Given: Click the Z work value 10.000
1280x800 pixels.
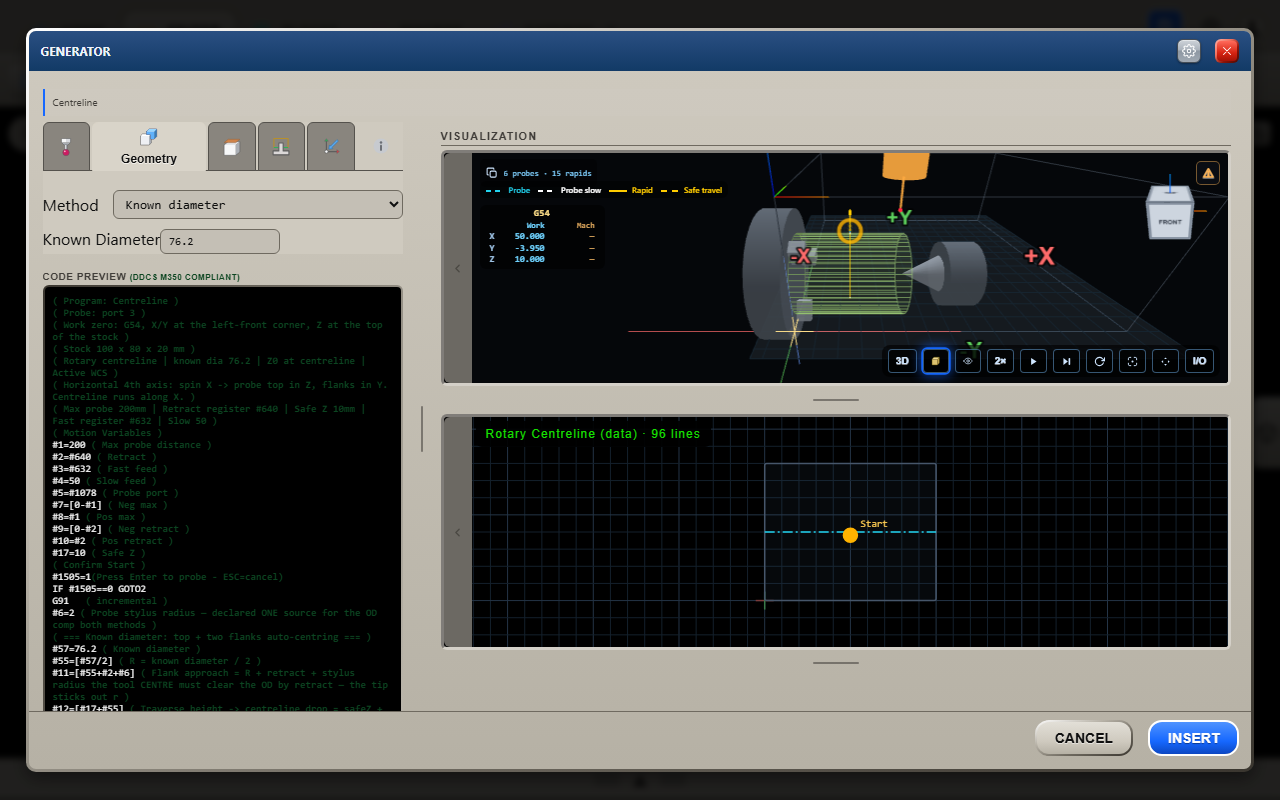Looking at the screenshot, I should pyautogui.click(x=529, y=259).
